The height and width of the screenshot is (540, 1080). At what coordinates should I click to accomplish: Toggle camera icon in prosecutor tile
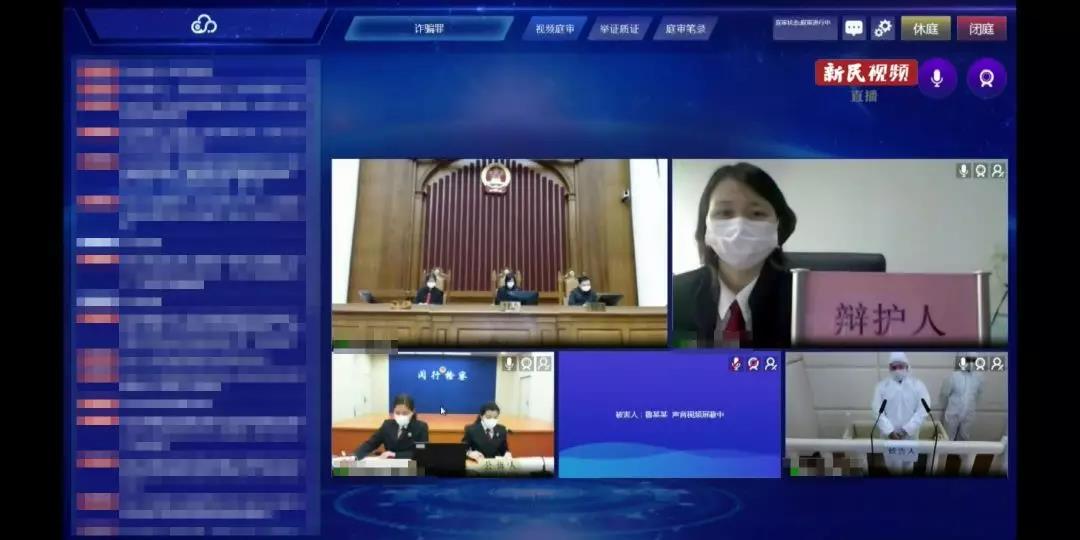pos(527,363)
